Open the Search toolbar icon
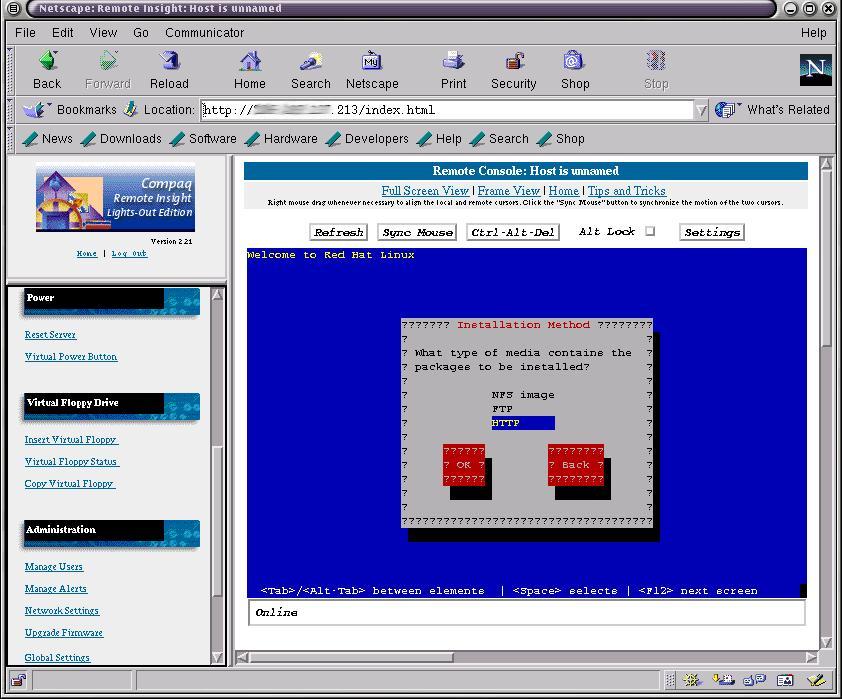Viewport: 842px width, 699px height. click(311, 69)
